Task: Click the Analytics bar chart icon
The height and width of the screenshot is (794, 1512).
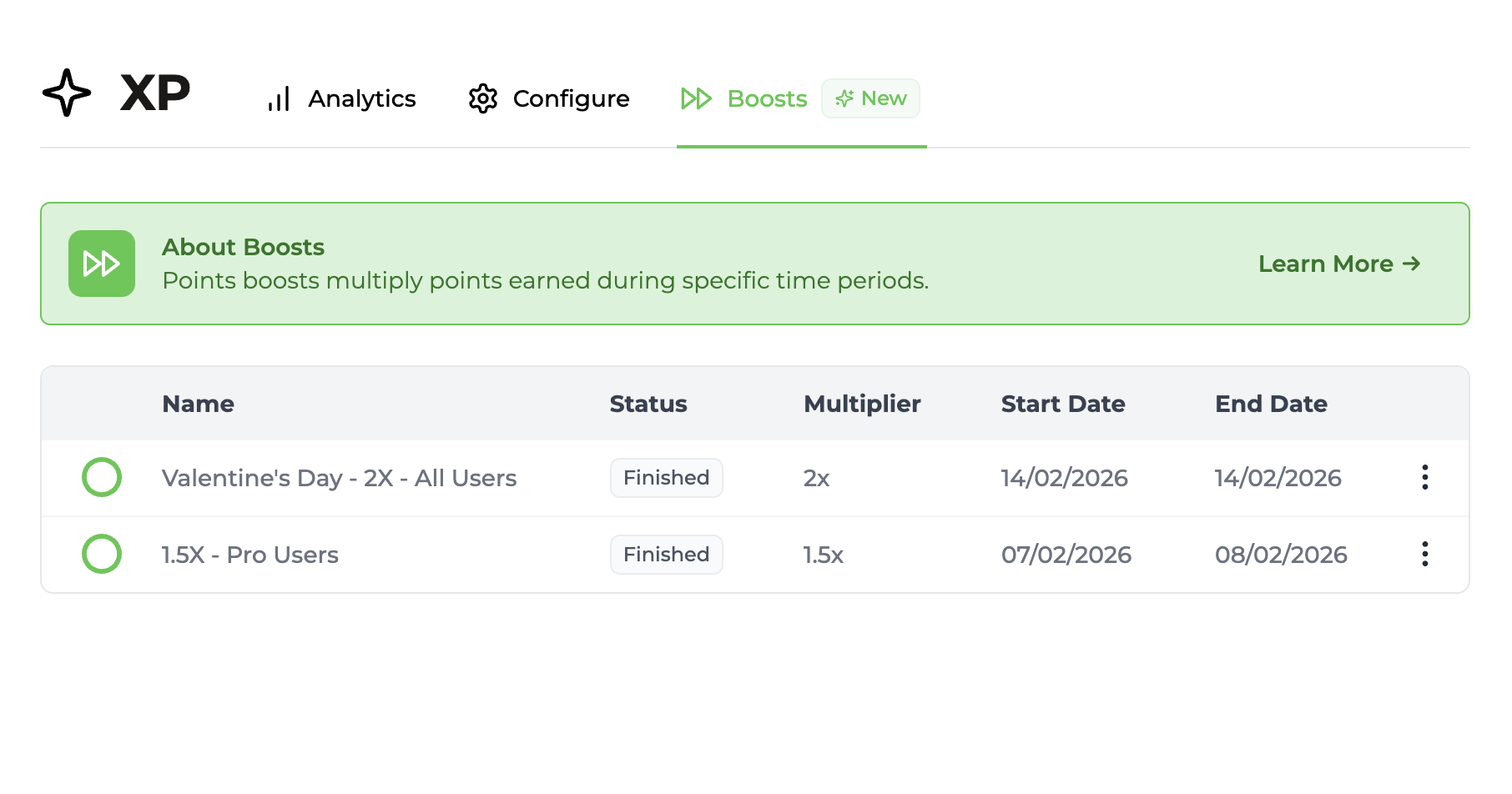Action: (279, 98)
